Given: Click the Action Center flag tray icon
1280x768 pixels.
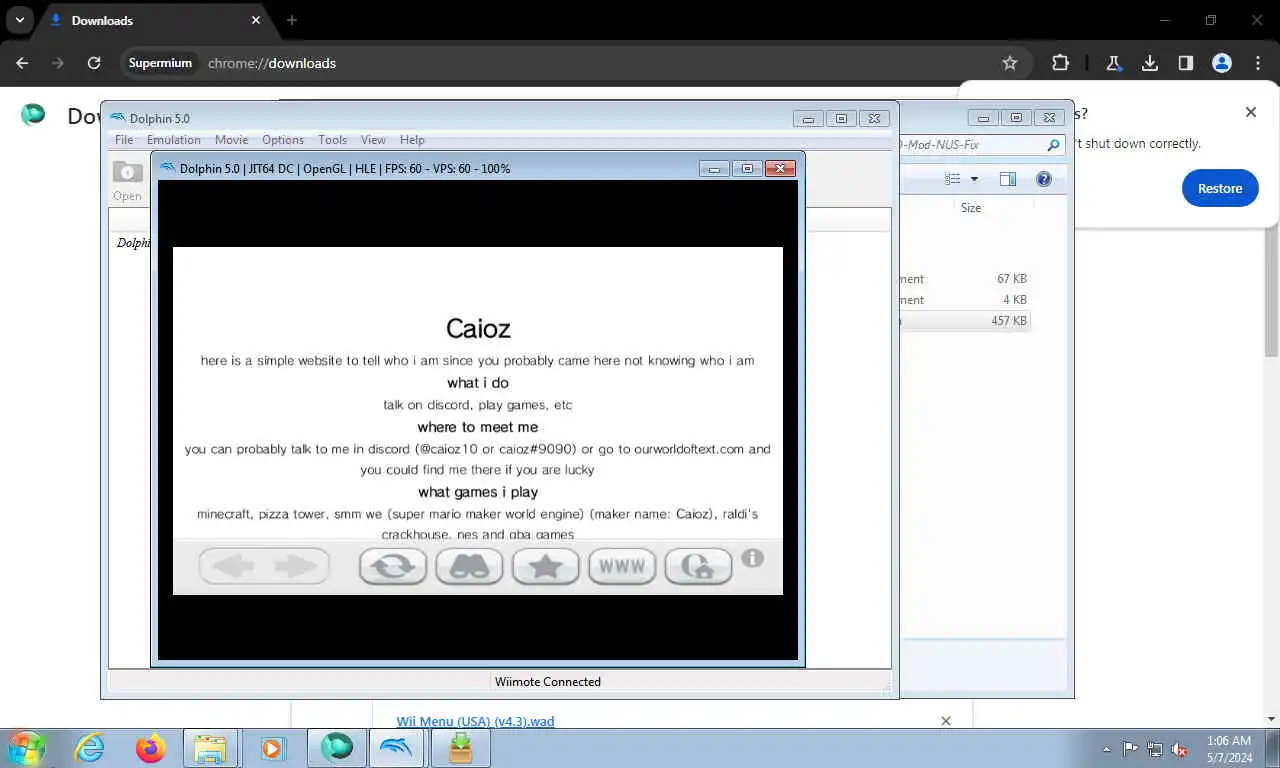Looking at the screenshot, I should click(1130, 748).
